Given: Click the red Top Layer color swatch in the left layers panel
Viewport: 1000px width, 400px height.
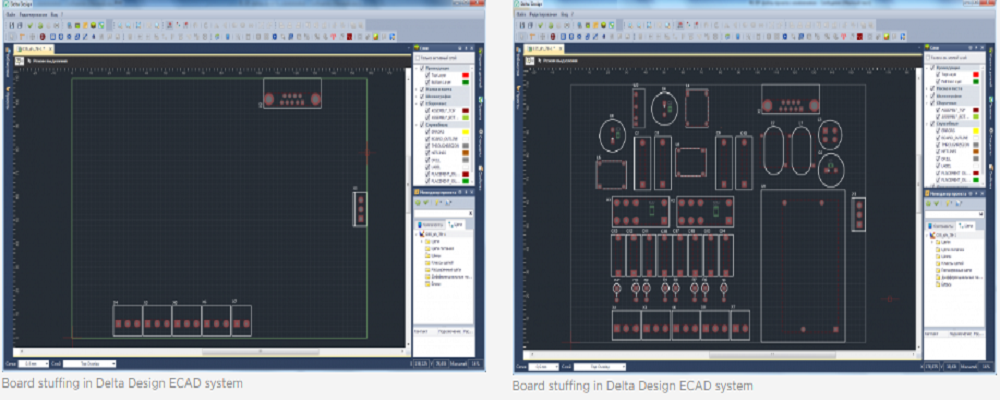Looking at the screenshot, I should click(x=463, y=75).
